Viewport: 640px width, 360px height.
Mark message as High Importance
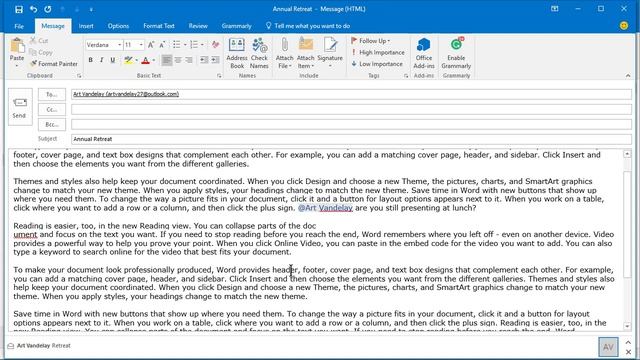click(x=378, y=52)
